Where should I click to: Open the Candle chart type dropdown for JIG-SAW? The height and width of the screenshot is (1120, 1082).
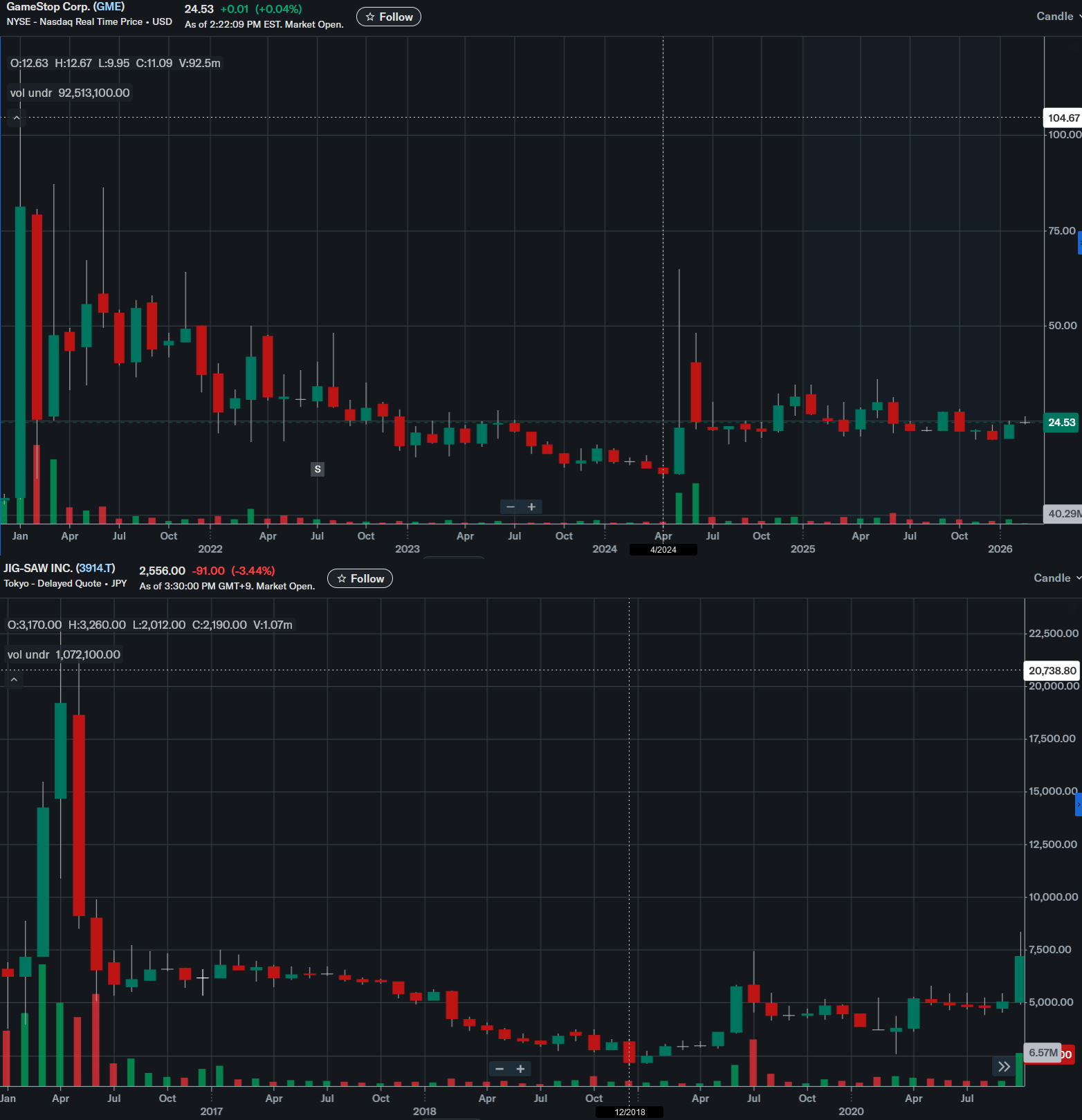pos(1057,578)
